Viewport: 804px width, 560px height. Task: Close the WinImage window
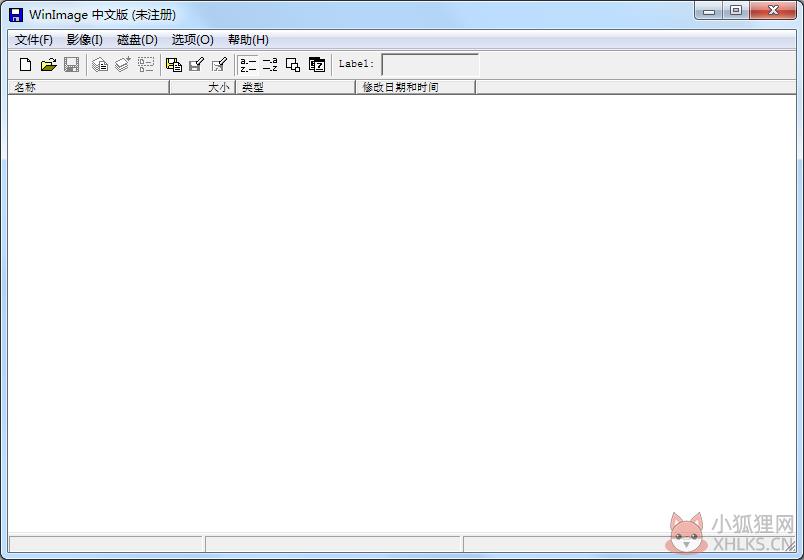[x=773, y=10]
